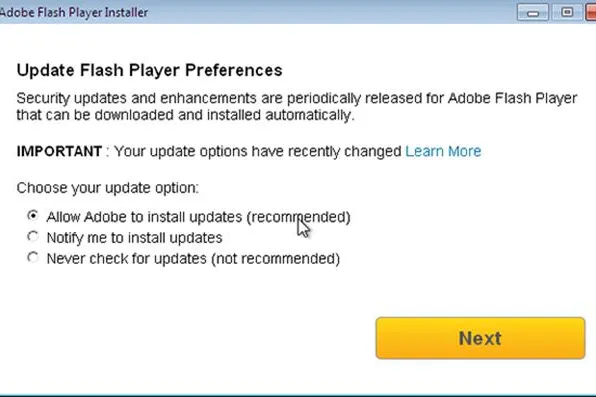The height and width of the screenshot is (397, 596).
Task: Click the yellow Next button
Action: [x=480, y=338]
